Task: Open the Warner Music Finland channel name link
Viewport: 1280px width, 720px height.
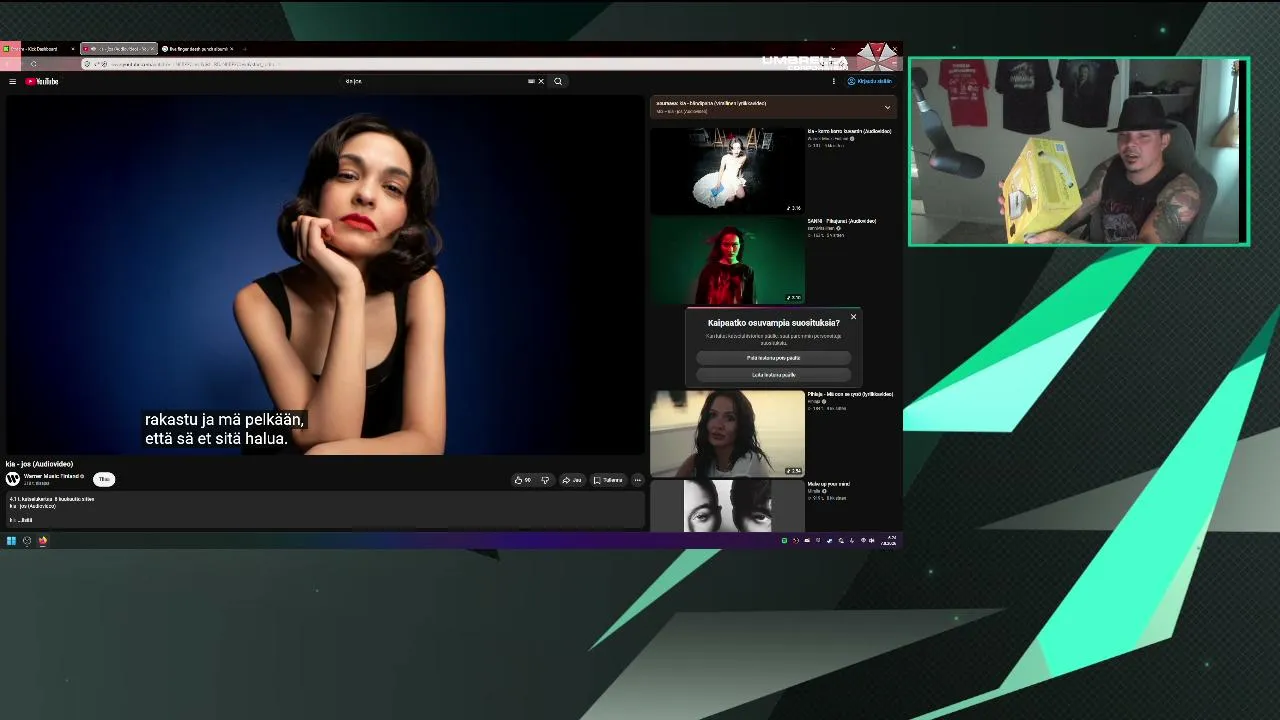Action: point(51,476)
